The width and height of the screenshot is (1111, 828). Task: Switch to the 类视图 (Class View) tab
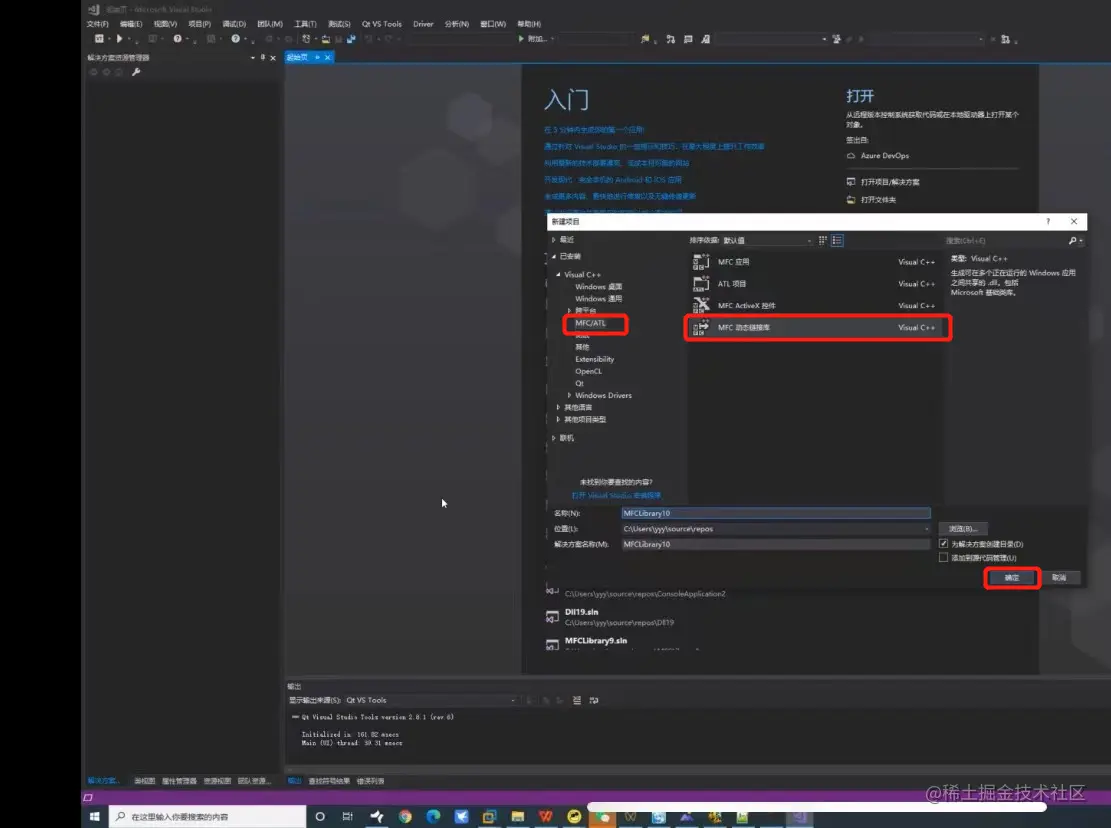pyautogui.click(x=145, y=781)
